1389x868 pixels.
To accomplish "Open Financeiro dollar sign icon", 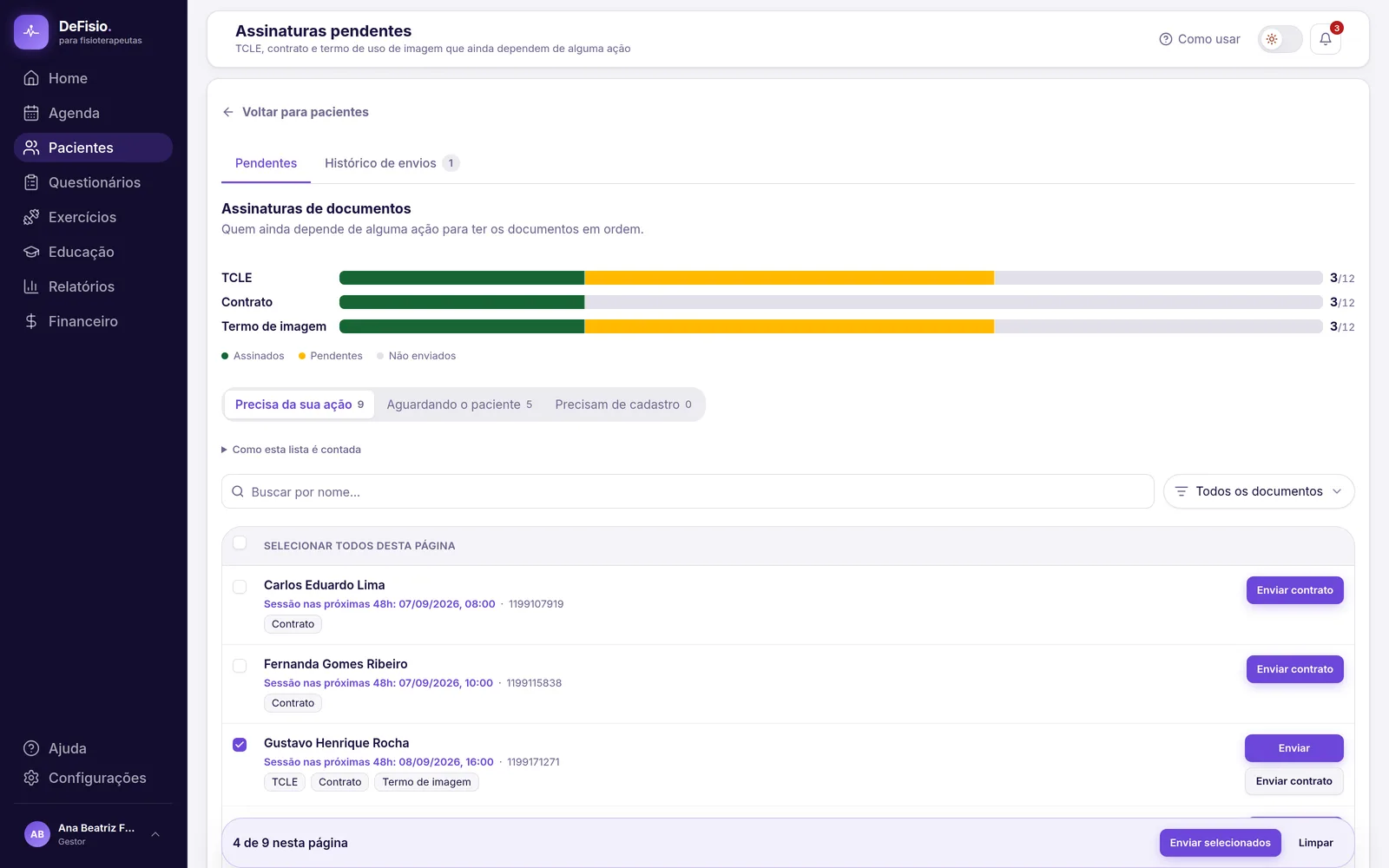I will click(31, 321).
